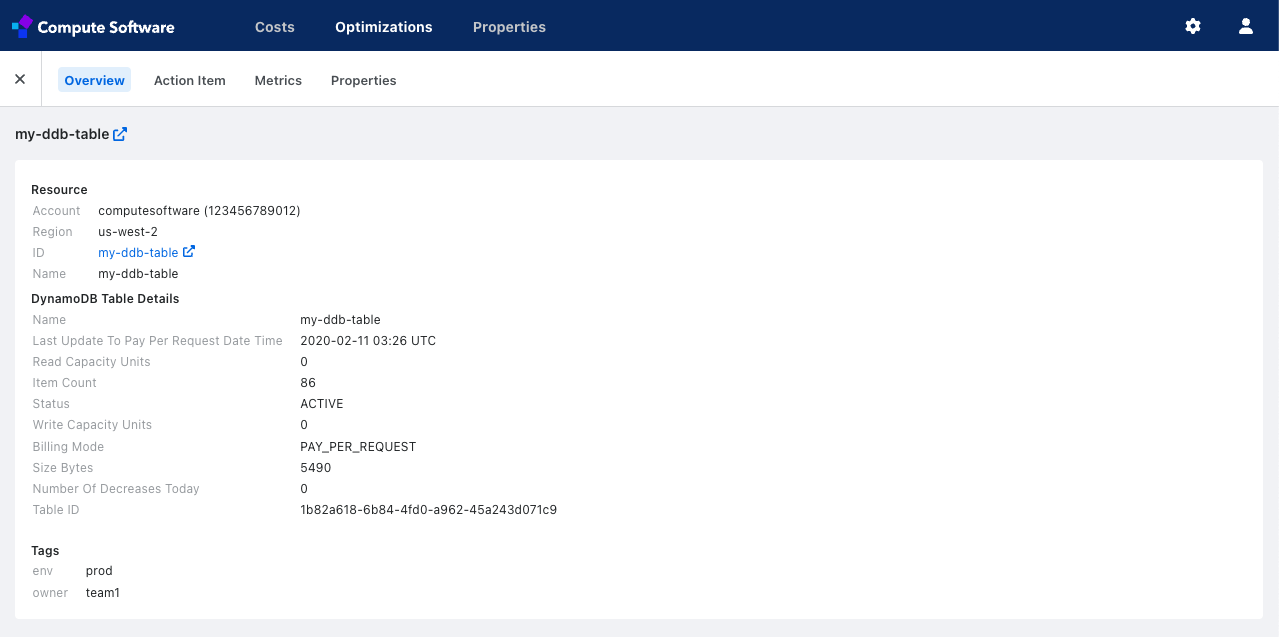The image size is (1279, 637).
Task: Click the Billing Mode label
Action: tap(68, 447)
